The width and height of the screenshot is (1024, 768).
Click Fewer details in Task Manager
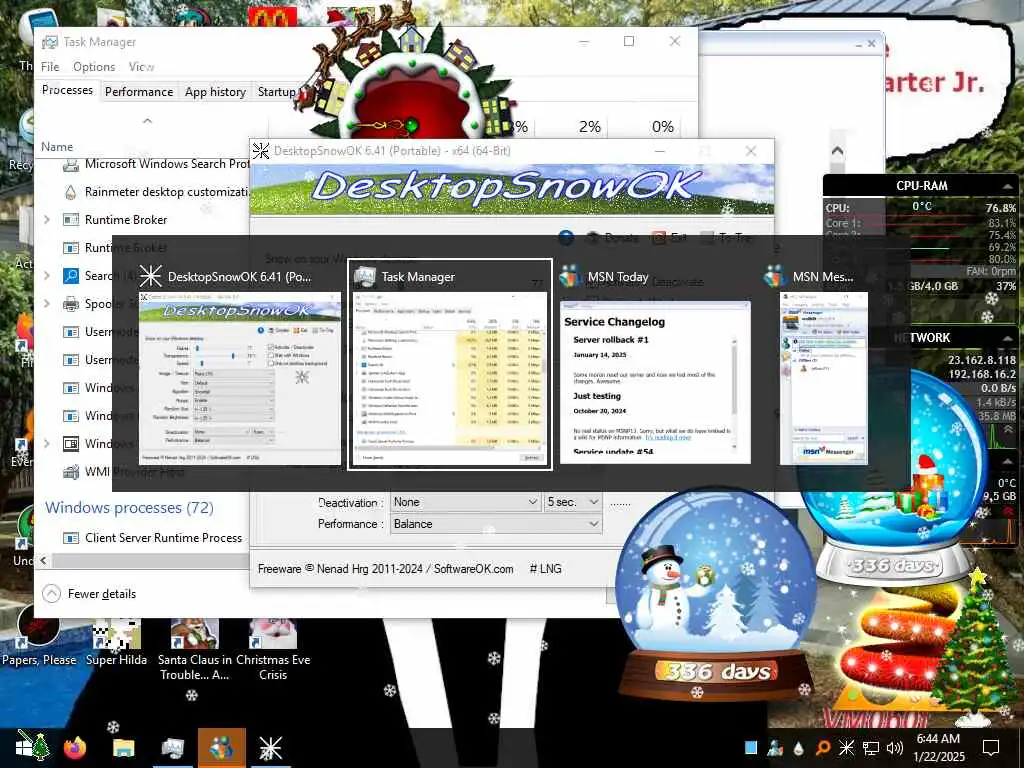(x=89, y=594)
